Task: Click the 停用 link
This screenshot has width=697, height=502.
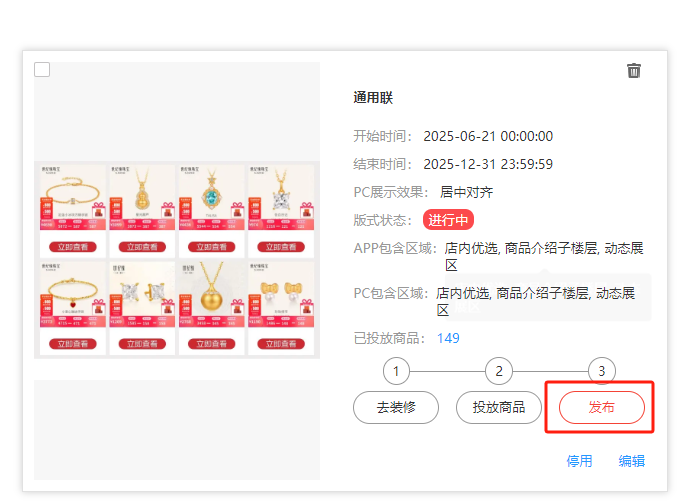Action: point(580,461)
